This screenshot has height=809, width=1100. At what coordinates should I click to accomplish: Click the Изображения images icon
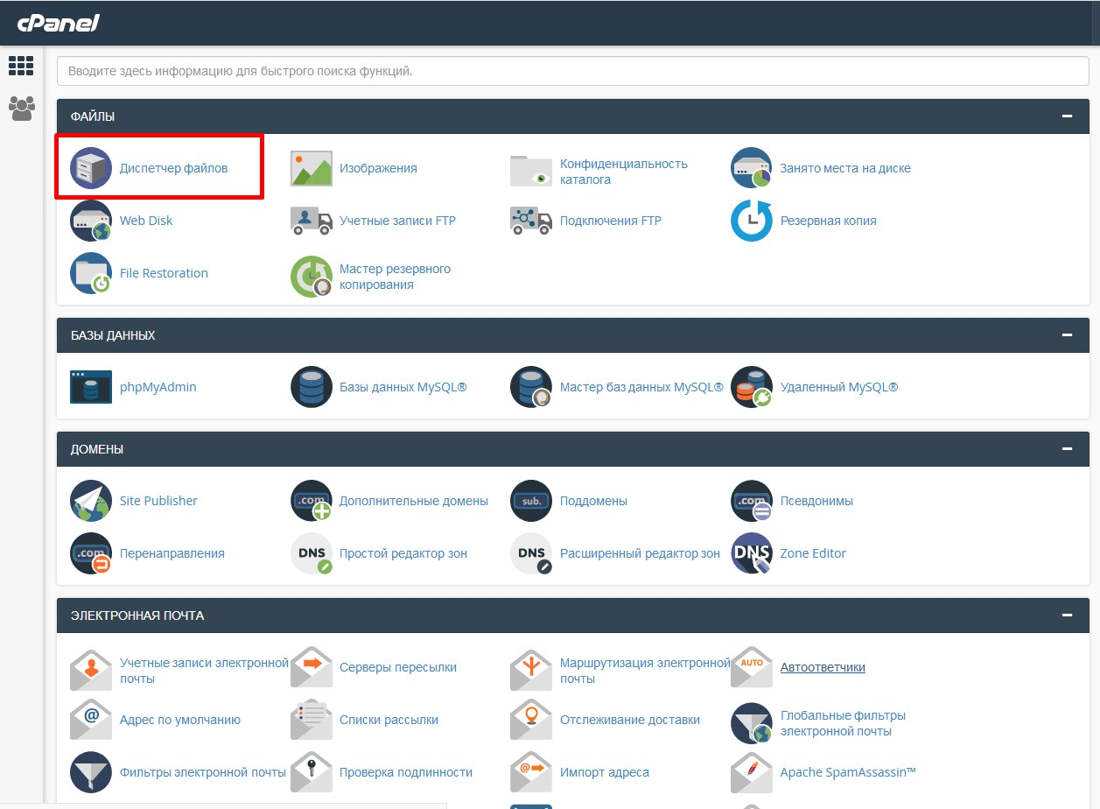311,168
